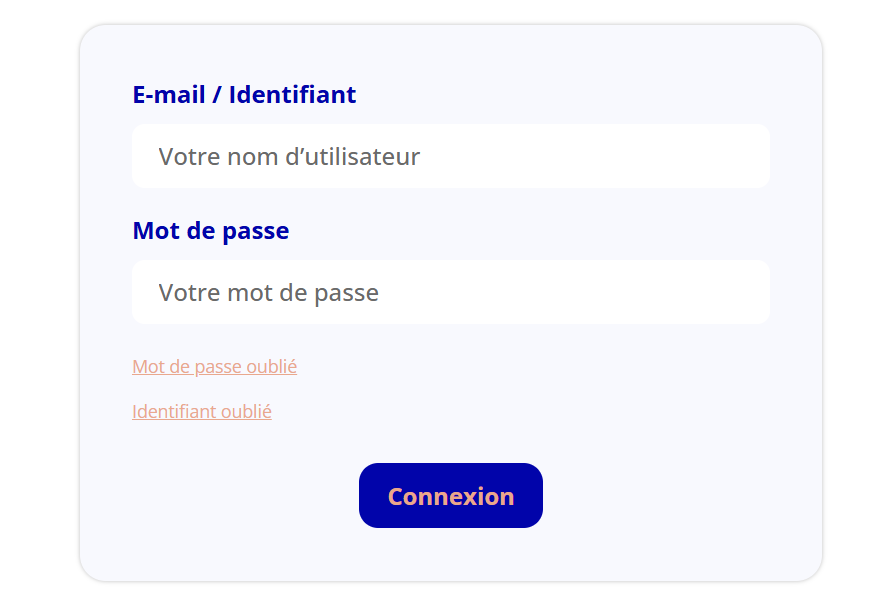Viewport: 881px width, 611px height.
Task: Click the salmon-colored "Mot de passe oublié" text
Action: [x=214, y=367]
